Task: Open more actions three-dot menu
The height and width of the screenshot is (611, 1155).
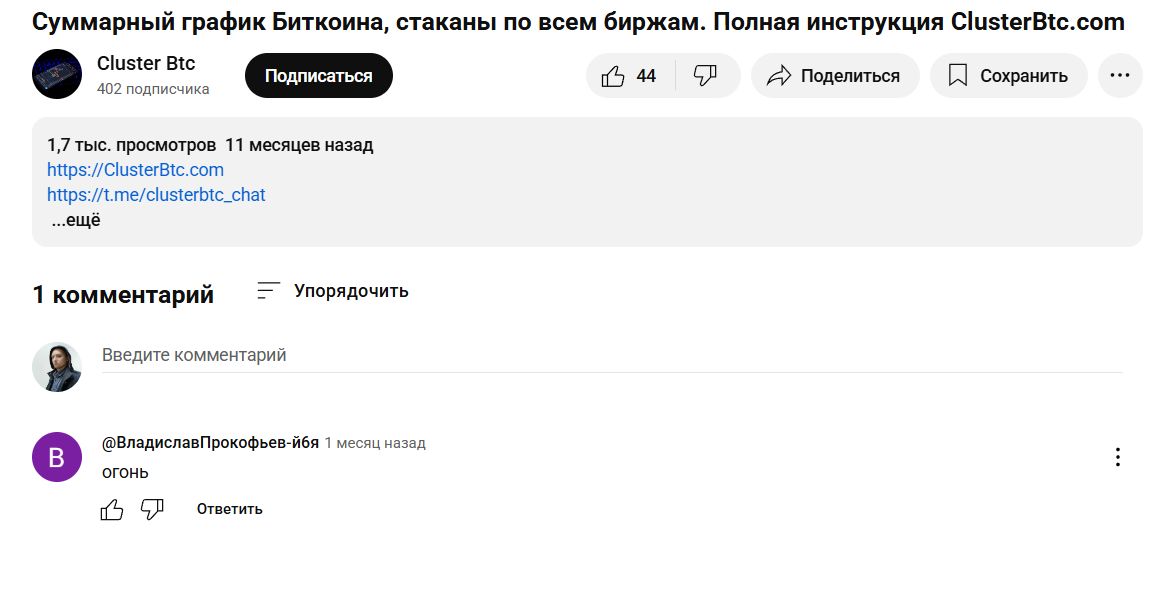Action: point(1120,76)
